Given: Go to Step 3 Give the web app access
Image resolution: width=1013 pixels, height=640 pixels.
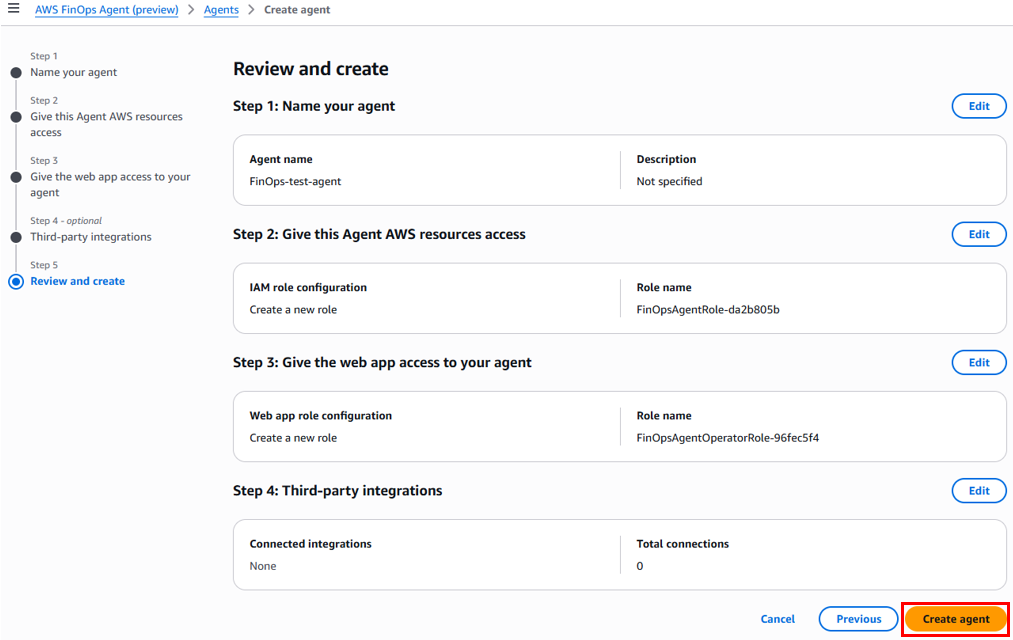Looking at the screenshot, I should 110,184.
